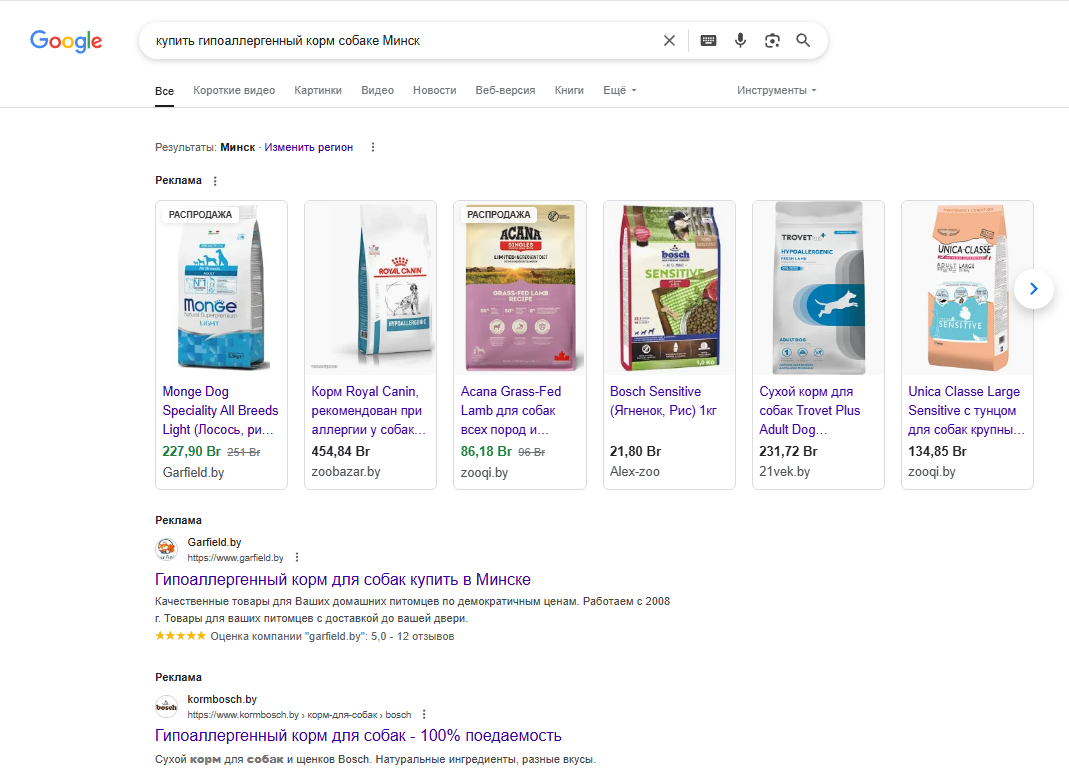The width and height of the screenshot is (1069, 782).
Task: Click Bosch Sensitive bag image
Action: pos(669,288)
